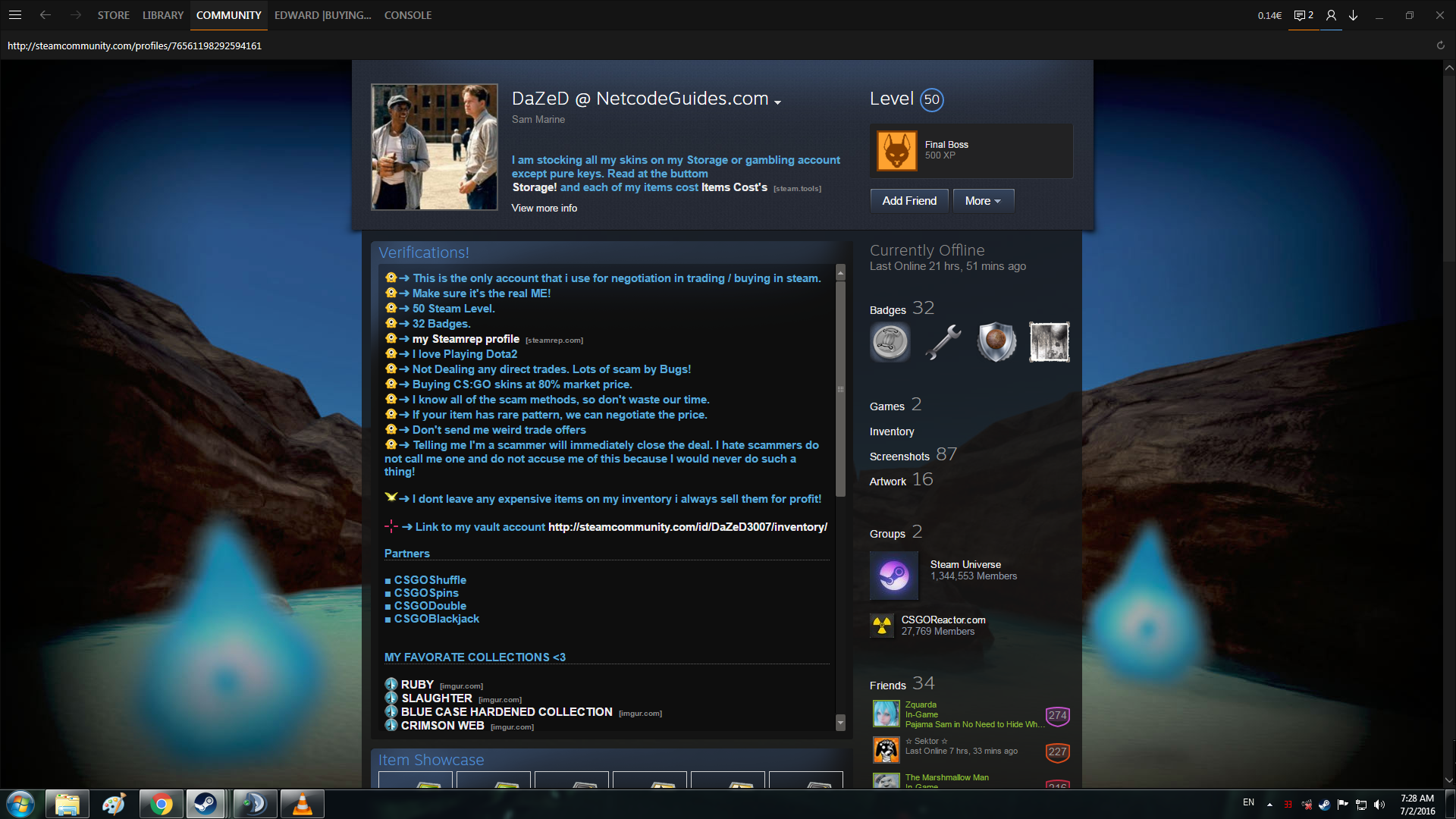This screenshot has height=819, width=1456.
Task: Click the back navigation arrow
Action: click(45, 15)
